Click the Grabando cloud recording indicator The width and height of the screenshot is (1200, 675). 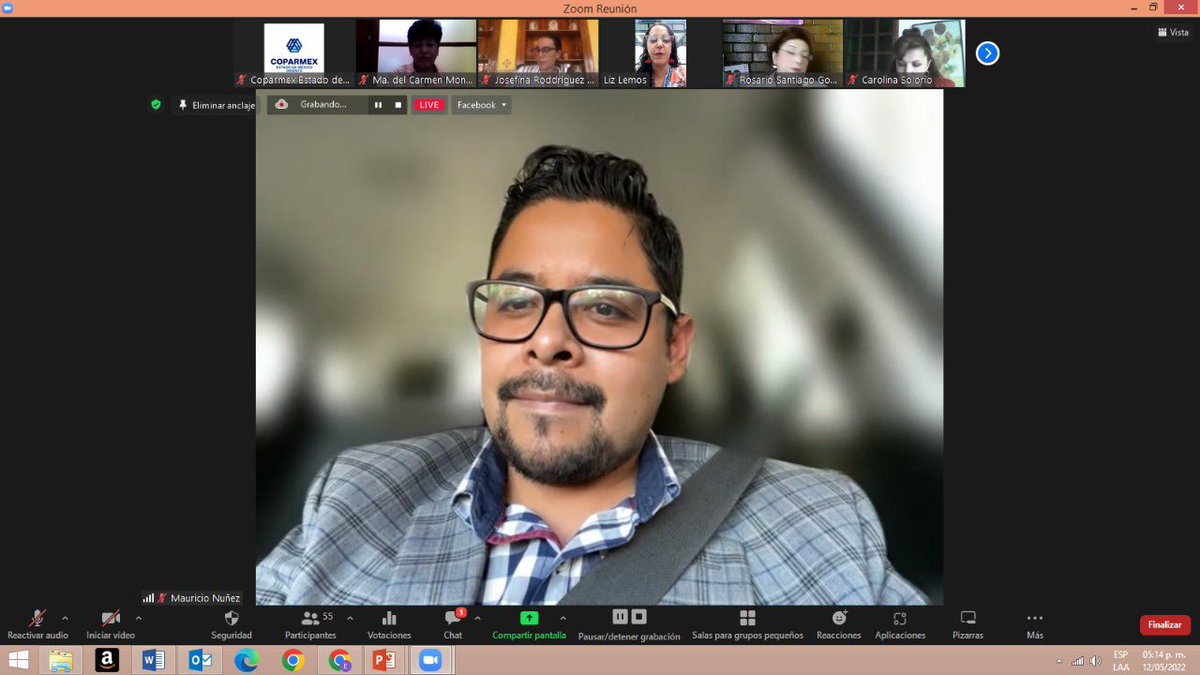(x=311, y=105)
